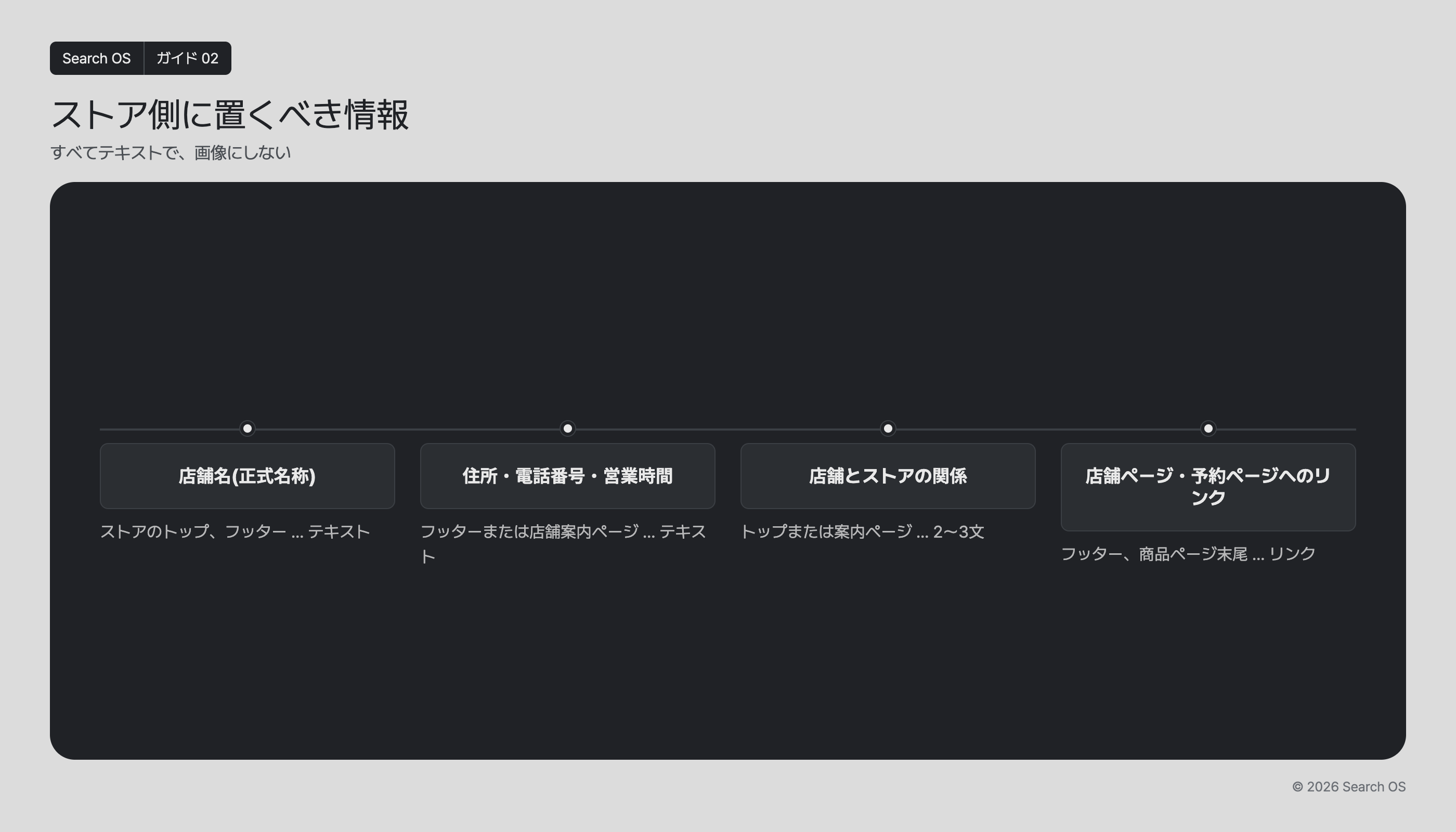This screenshot has height=832, width=1456.
Task: Click the timeline dot above 店舗ページ・予約ページへのリンク
Action: point(1208,428)
